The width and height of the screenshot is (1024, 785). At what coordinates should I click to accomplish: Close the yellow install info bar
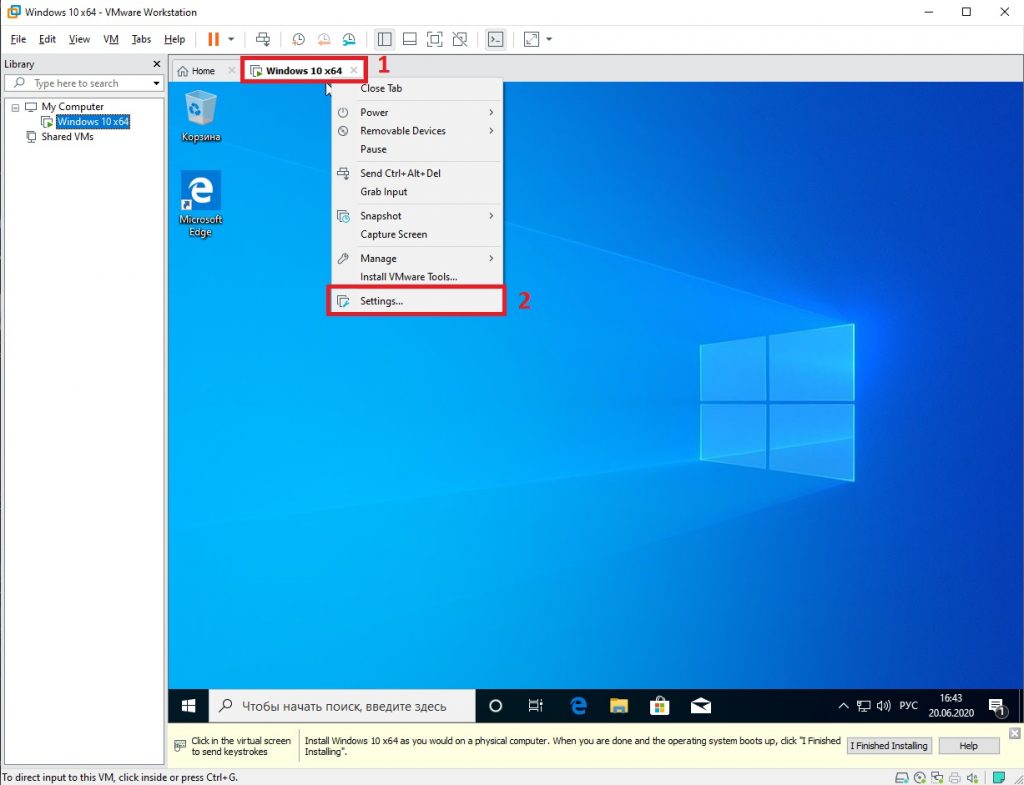pyautogui.click(x=1015, y=733)
